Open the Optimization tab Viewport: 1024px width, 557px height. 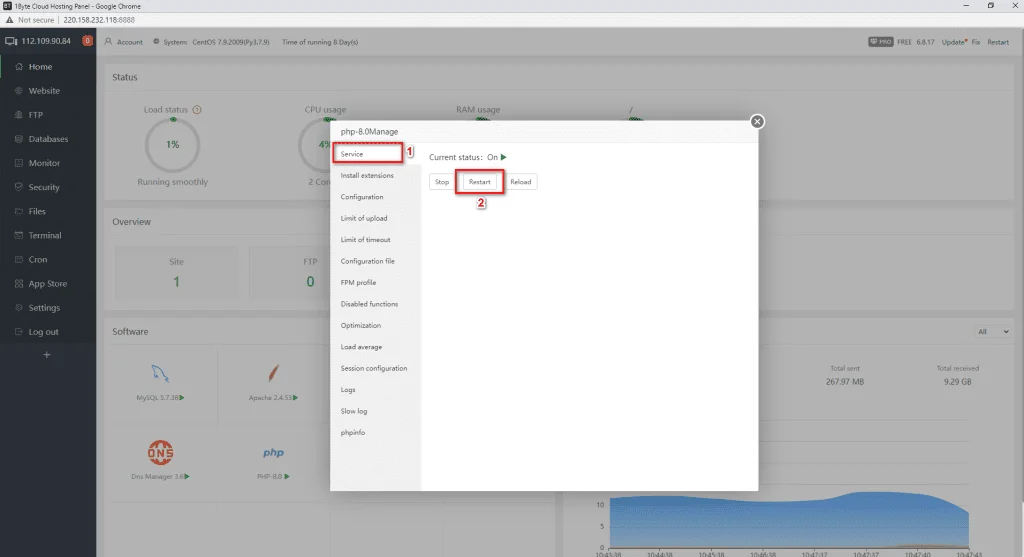(x=360, y=325)
